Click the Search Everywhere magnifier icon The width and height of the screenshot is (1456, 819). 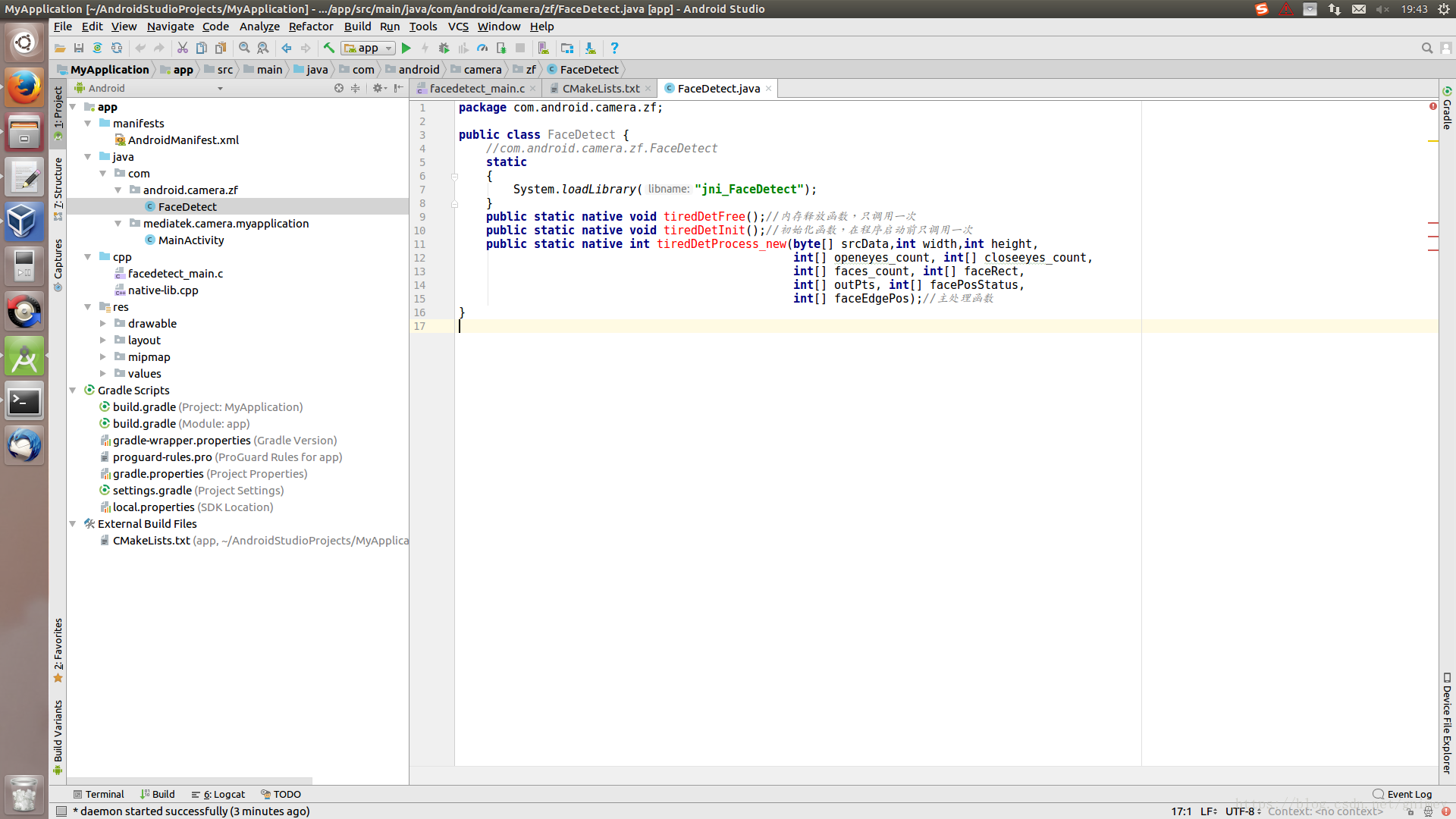(x=1427, y=48)
